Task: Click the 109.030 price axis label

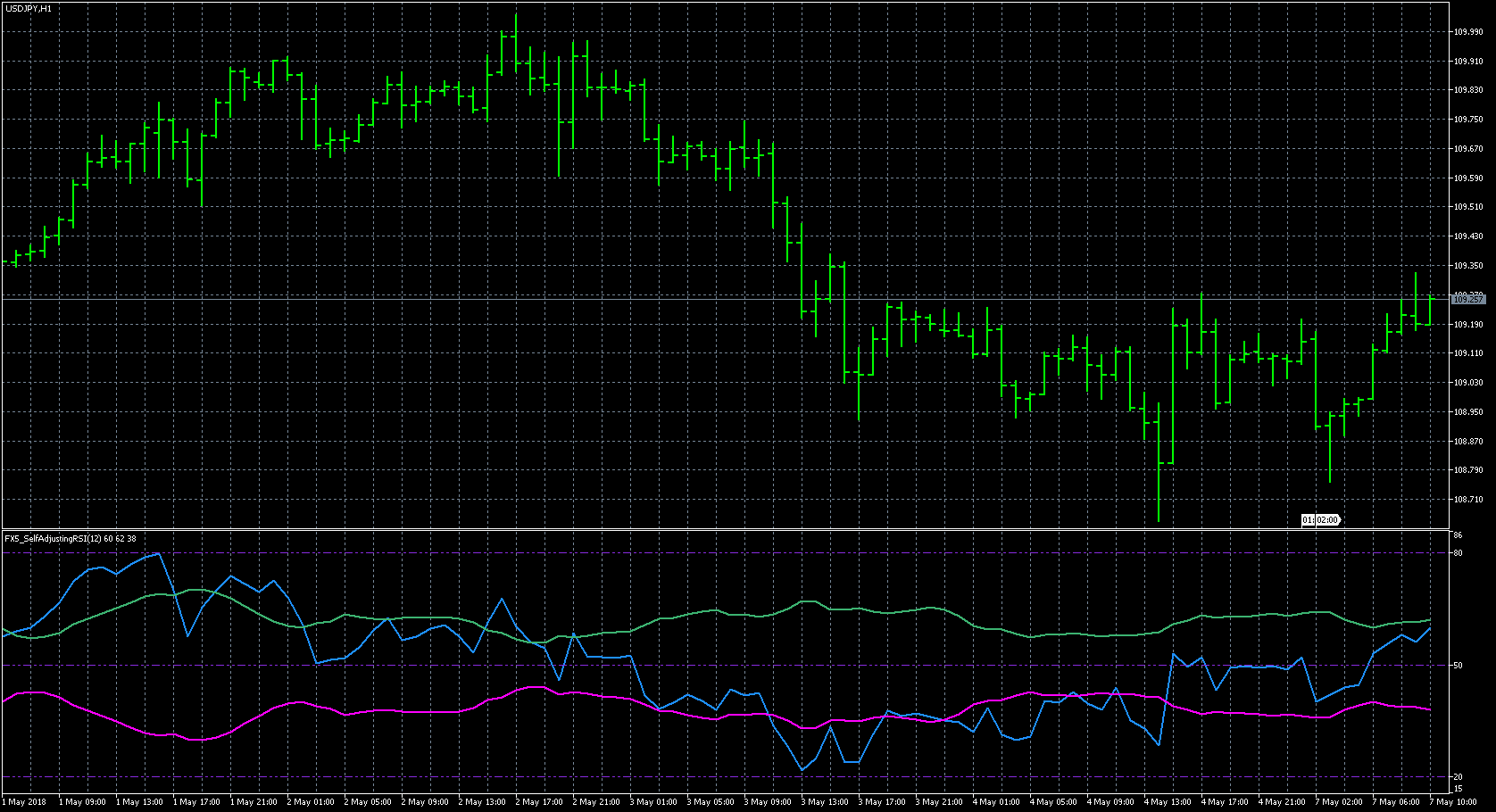Action: pyautogui.click(x=1468, y=383)
